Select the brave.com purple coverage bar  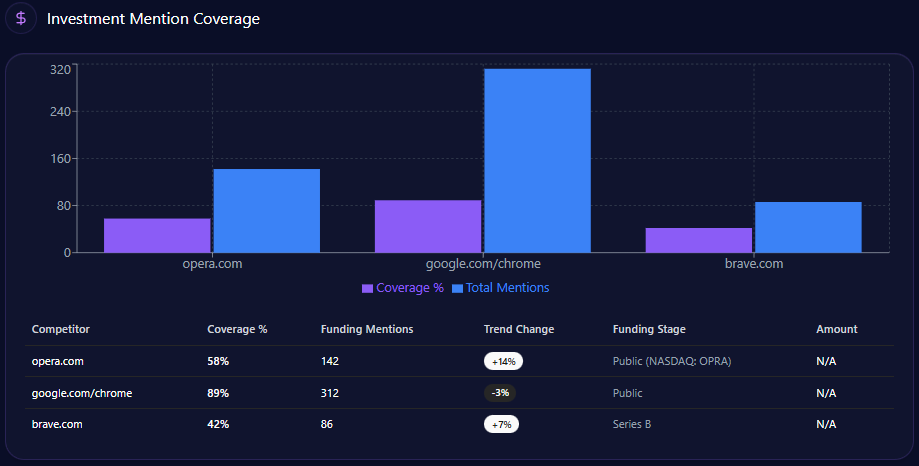point(699,240)
